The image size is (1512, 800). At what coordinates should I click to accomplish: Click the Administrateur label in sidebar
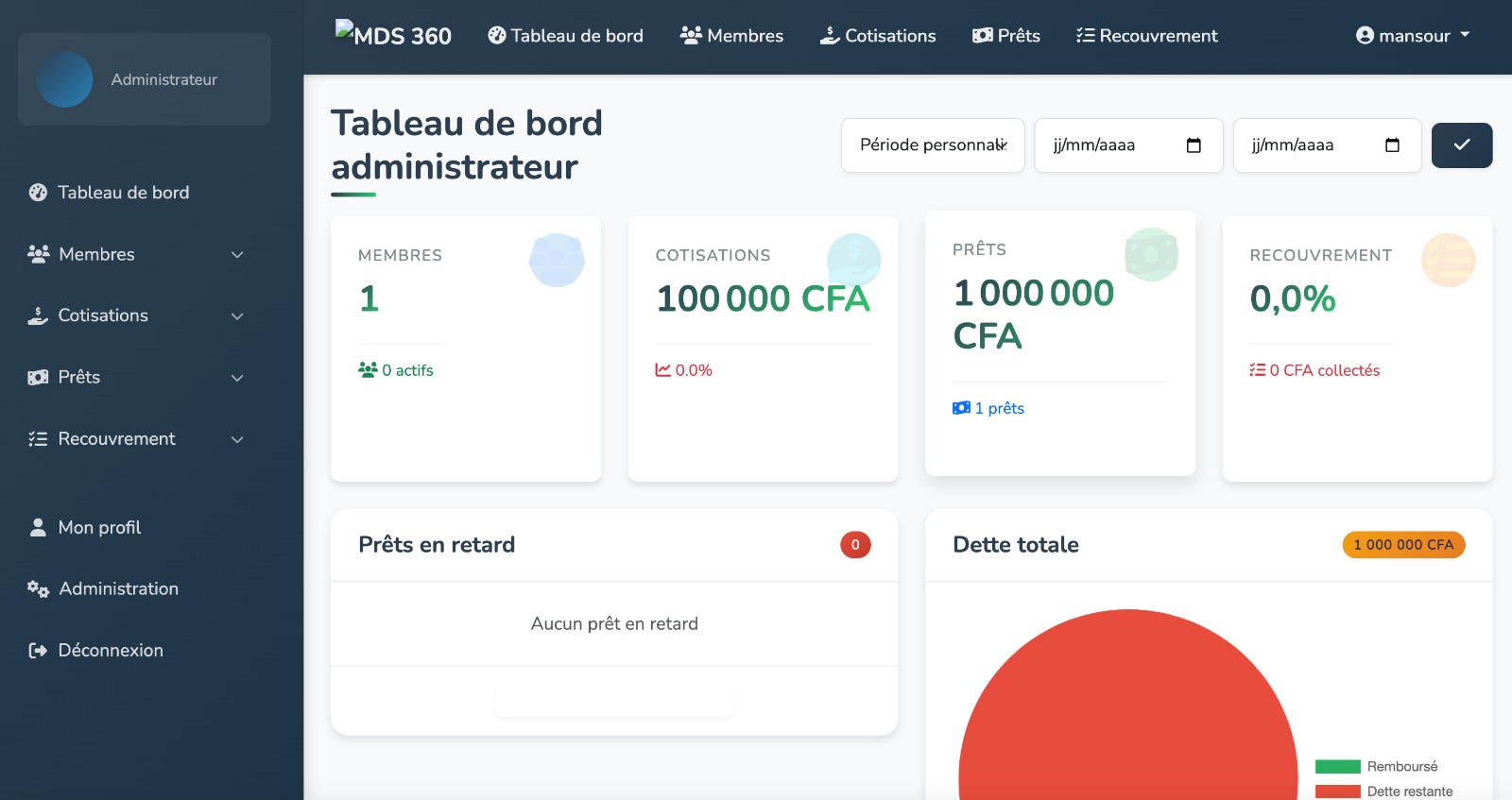(x=164, y=79)
